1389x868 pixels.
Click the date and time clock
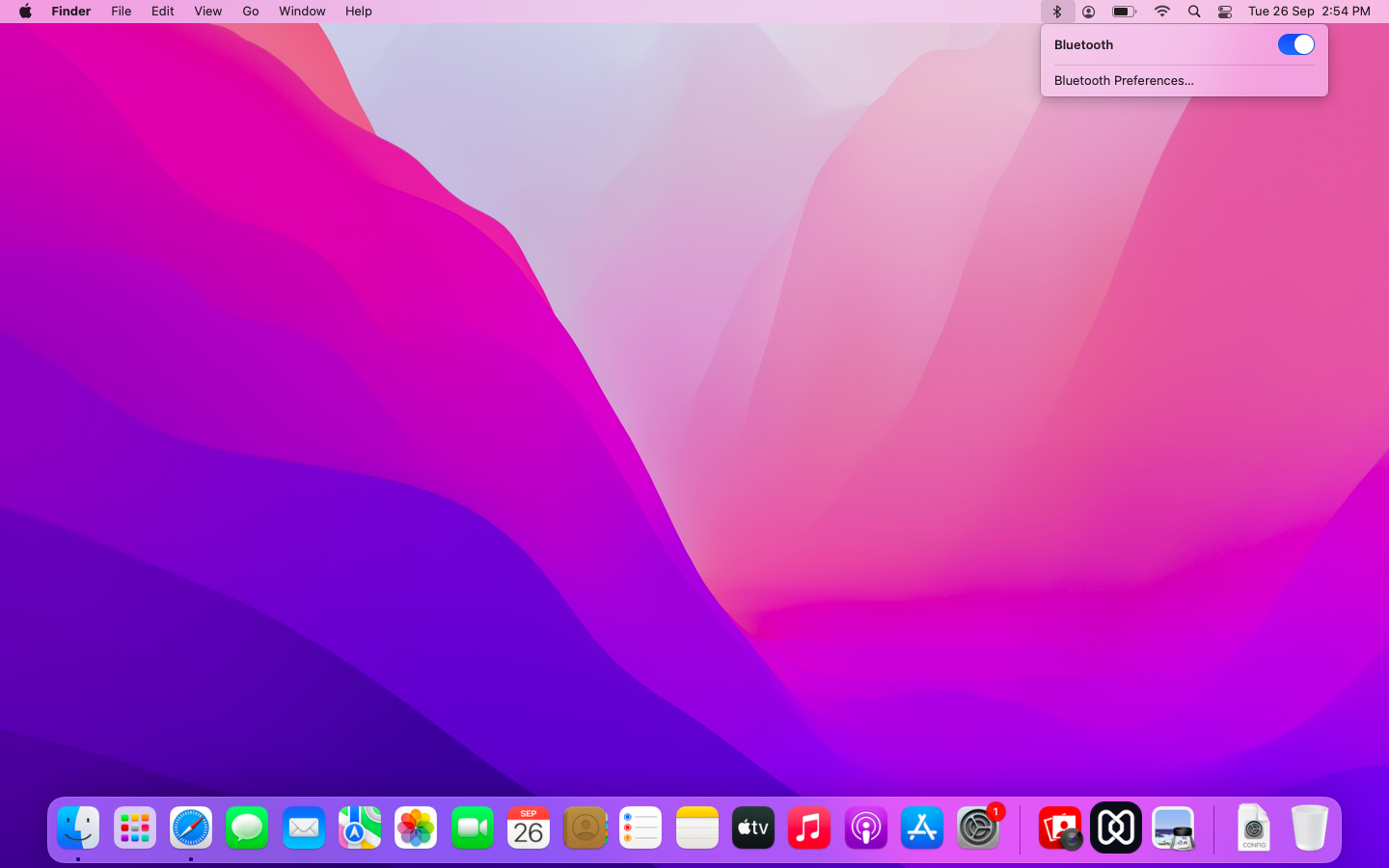pos(1309,12)
